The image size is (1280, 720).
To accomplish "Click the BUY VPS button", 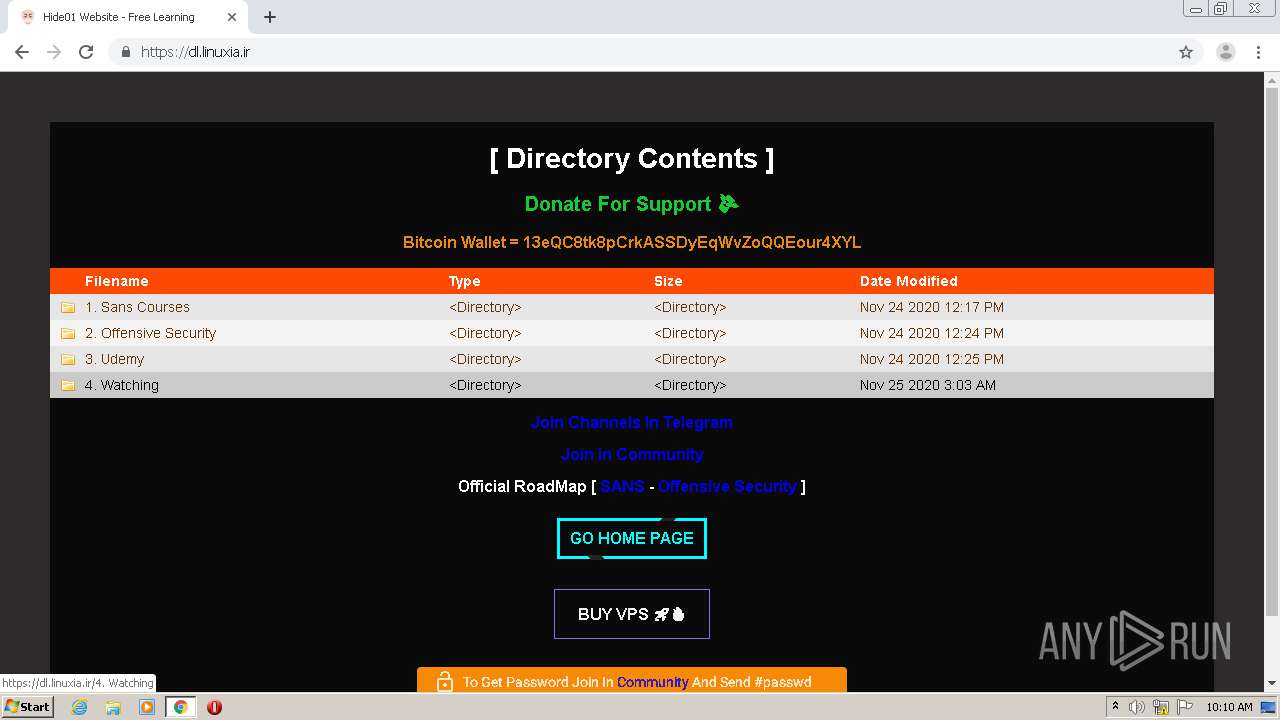I will pyautogui.click(x=631, y=614).
